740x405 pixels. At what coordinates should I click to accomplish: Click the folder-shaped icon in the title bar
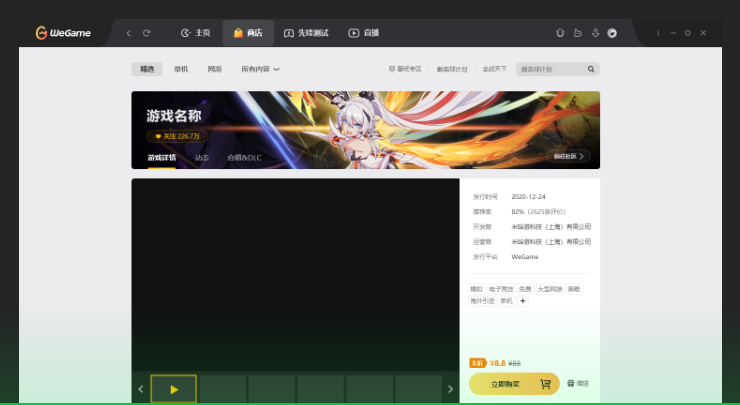578,33
